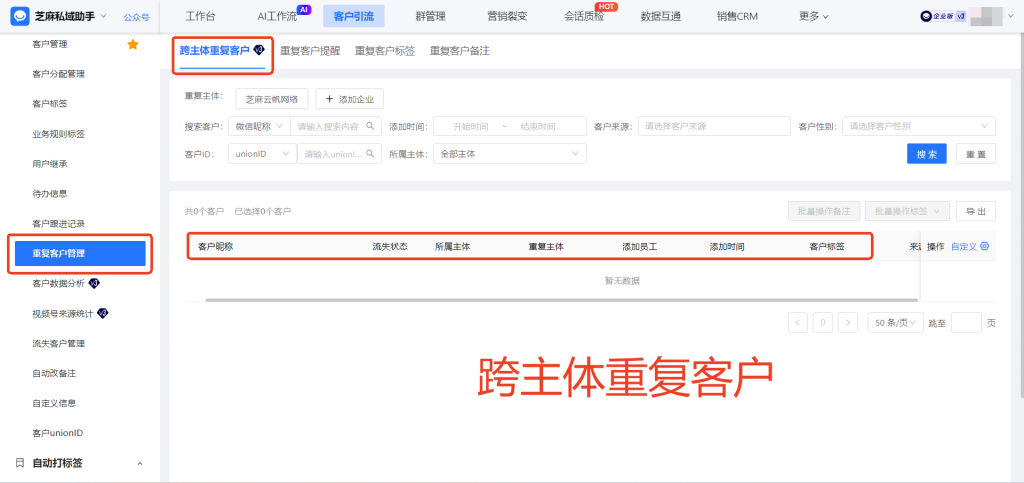Open 用户继承 in the sidebar
Screen dimensions: 1024x483
(50, 164)
